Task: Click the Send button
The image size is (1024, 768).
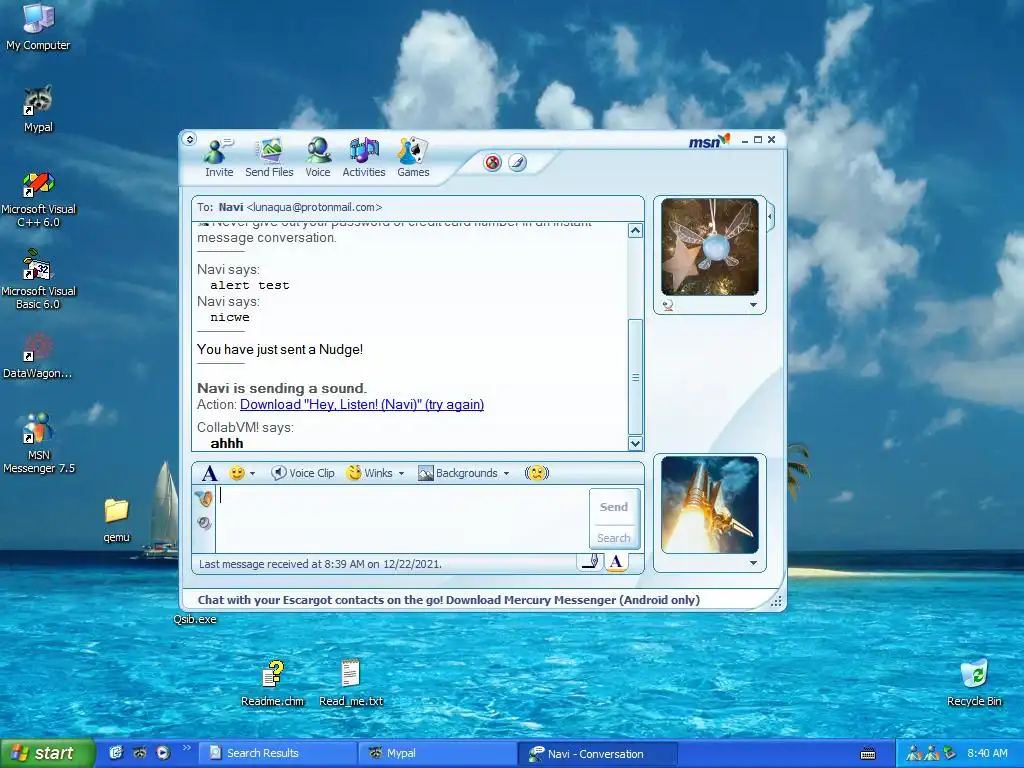Action: click(614, 507)
